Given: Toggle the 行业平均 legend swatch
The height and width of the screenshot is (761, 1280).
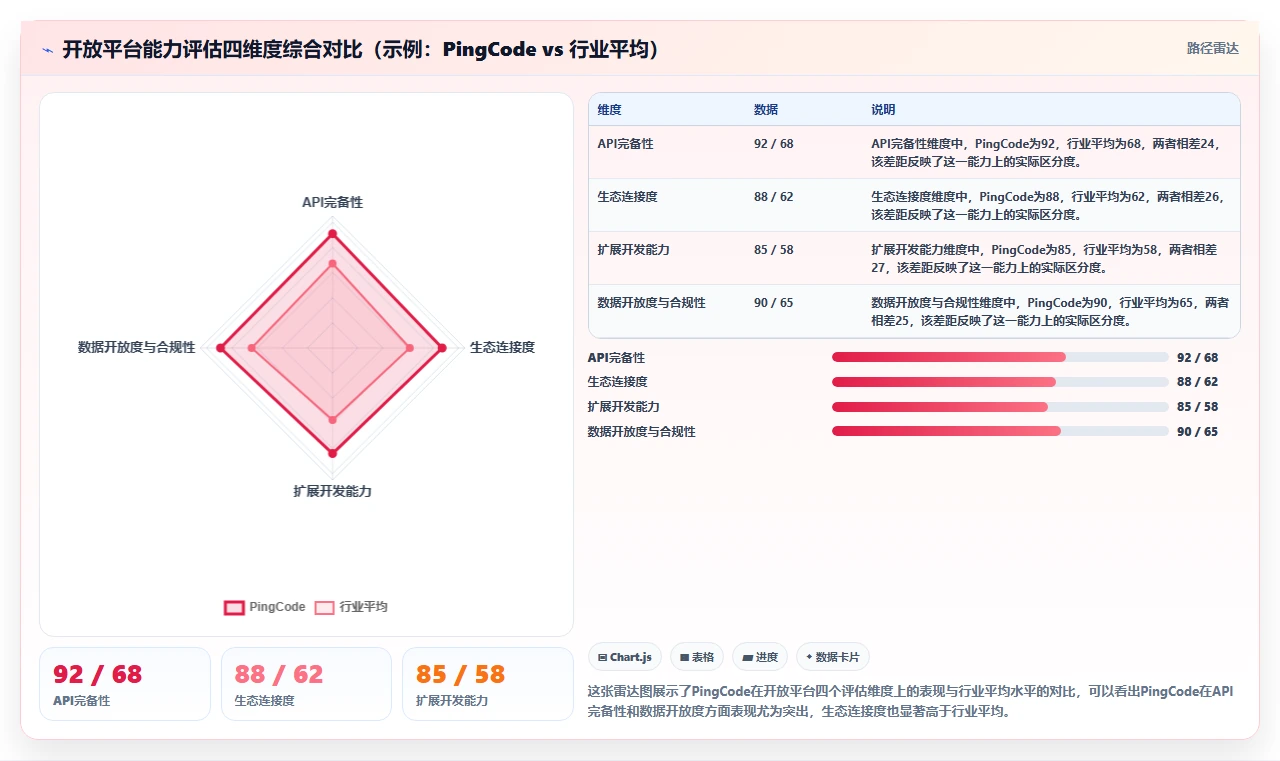Looking at the screenshot, I should (324, 607).
